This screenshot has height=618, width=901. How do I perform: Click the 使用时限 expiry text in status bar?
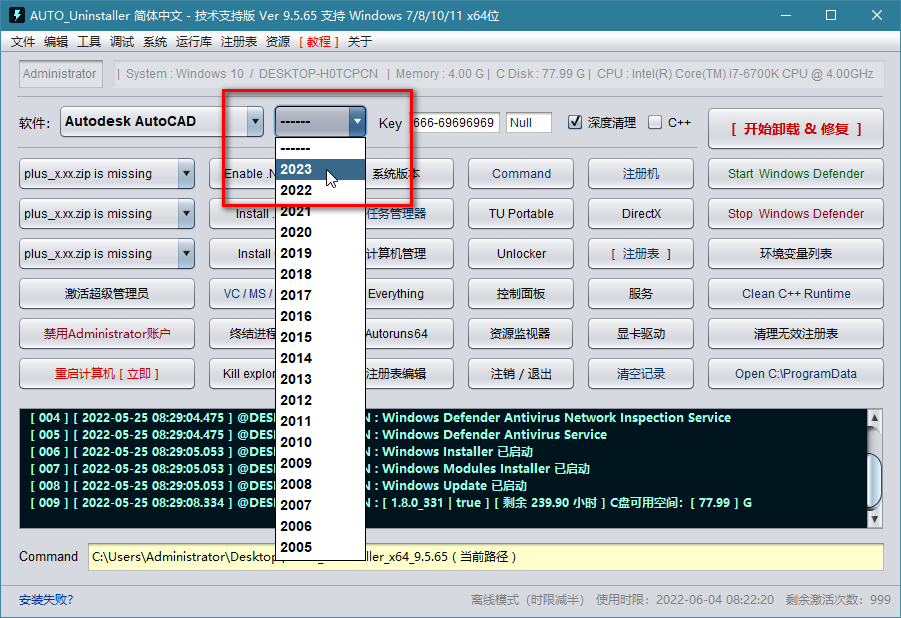tap(685, 600)
